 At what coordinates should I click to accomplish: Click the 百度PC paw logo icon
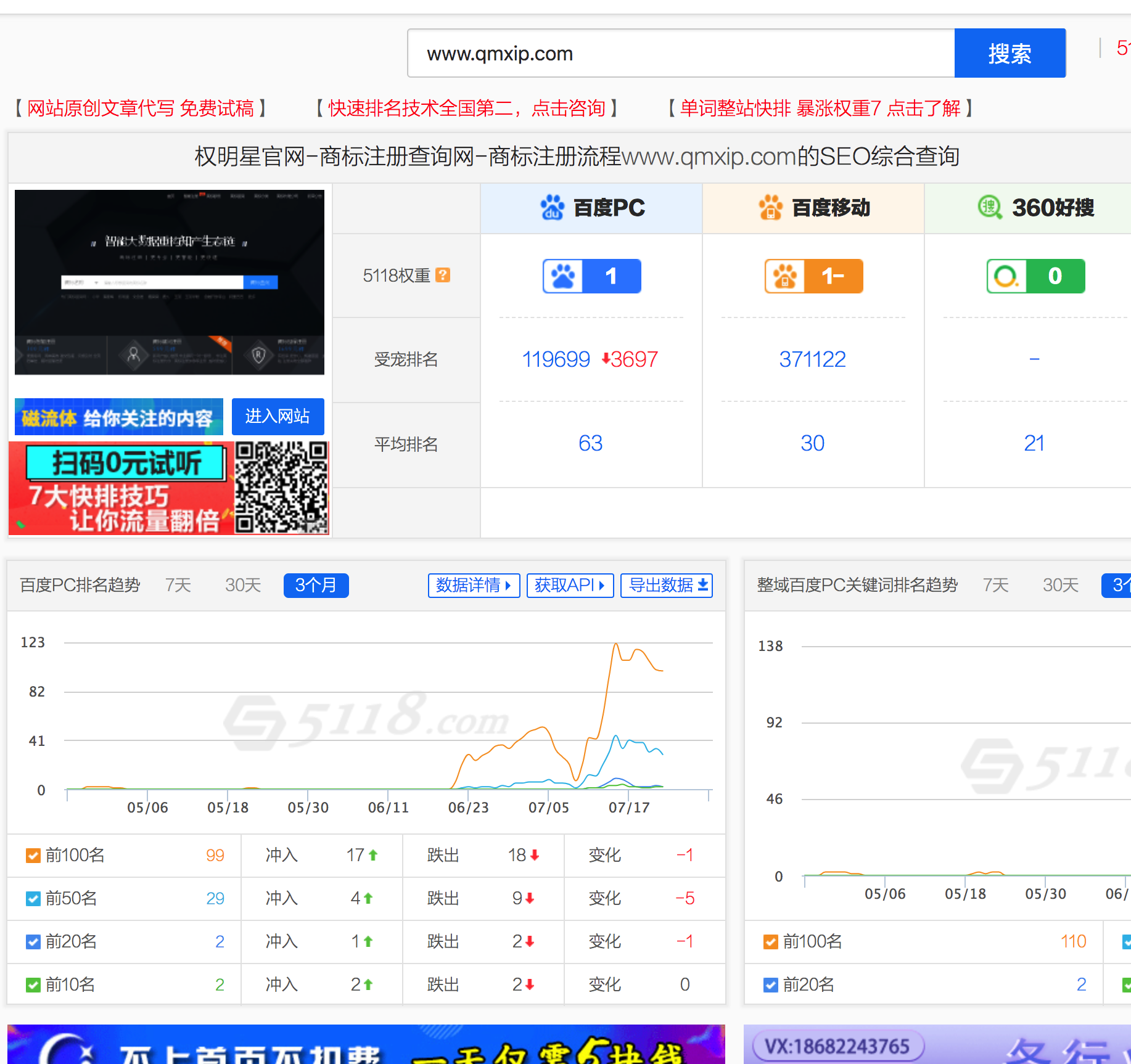coord(552,208)
